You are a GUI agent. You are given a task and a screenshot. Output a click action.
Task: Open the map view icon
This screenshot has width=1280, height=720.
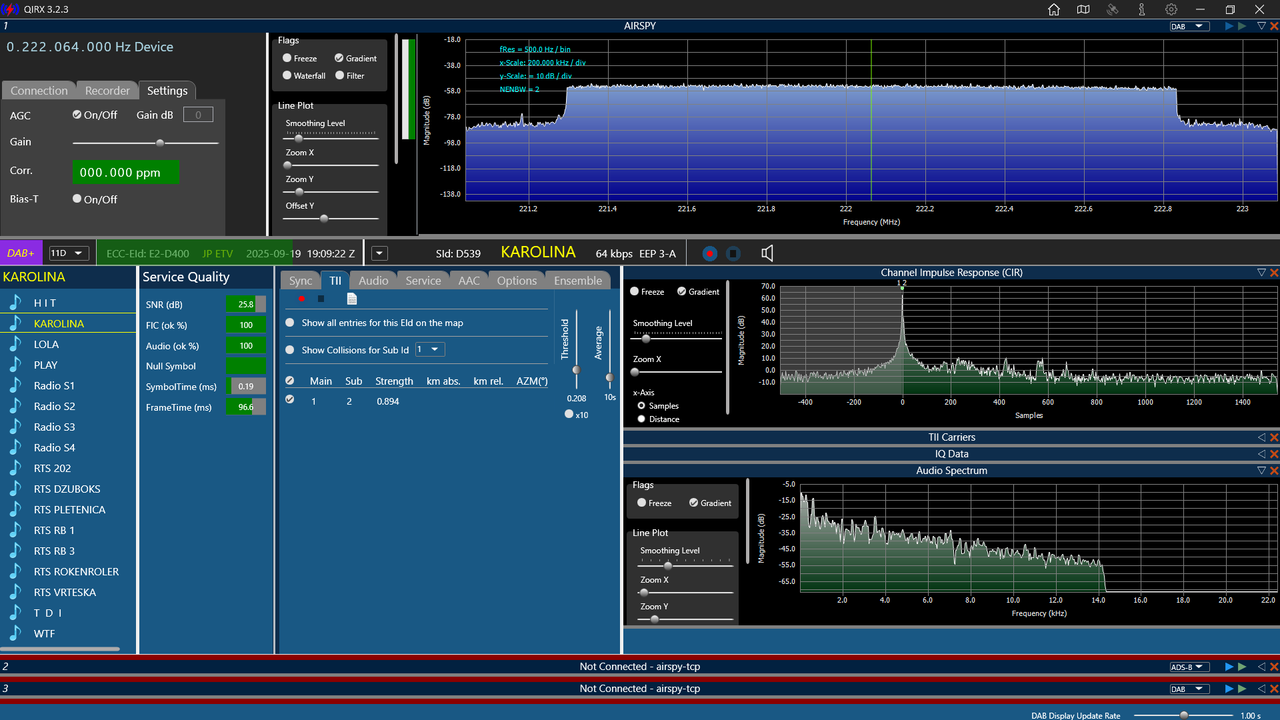(1083, 9)
